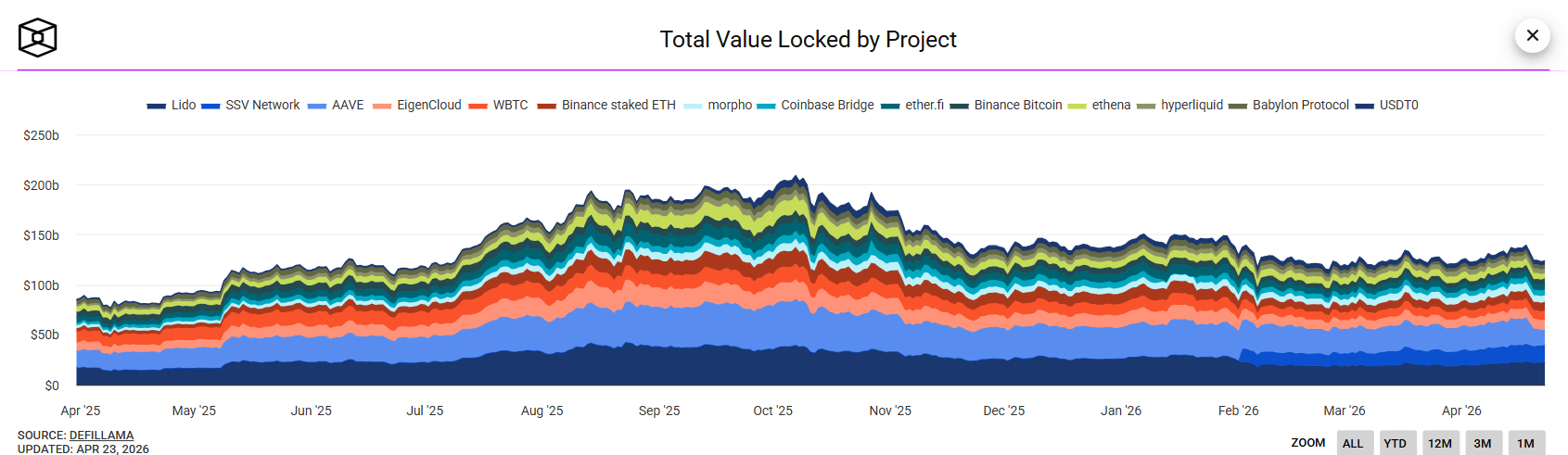The image size is (1568, 455).
Task: Click the EigenCloud legend color swatch
Action: (382, 106)
